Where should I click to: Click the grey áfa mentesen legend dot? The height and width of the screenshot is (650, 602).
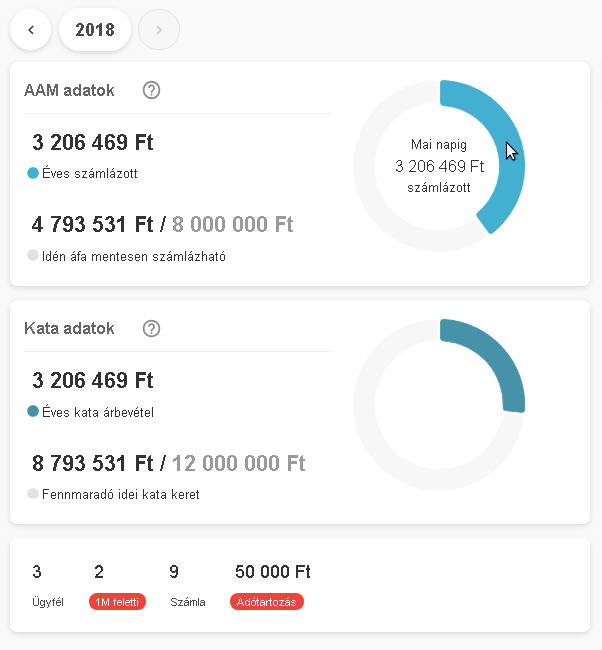[x=33, y=255]
